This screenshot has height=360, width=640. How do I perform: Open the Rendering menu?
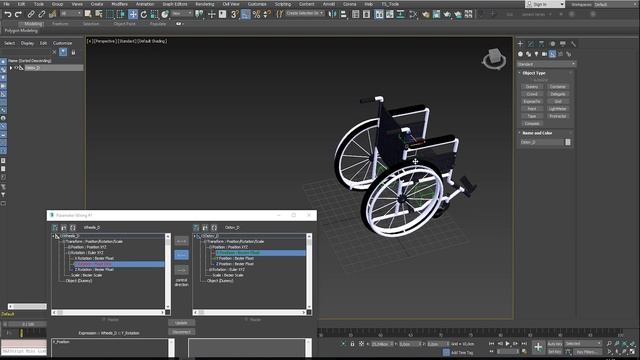pos(204,4)
